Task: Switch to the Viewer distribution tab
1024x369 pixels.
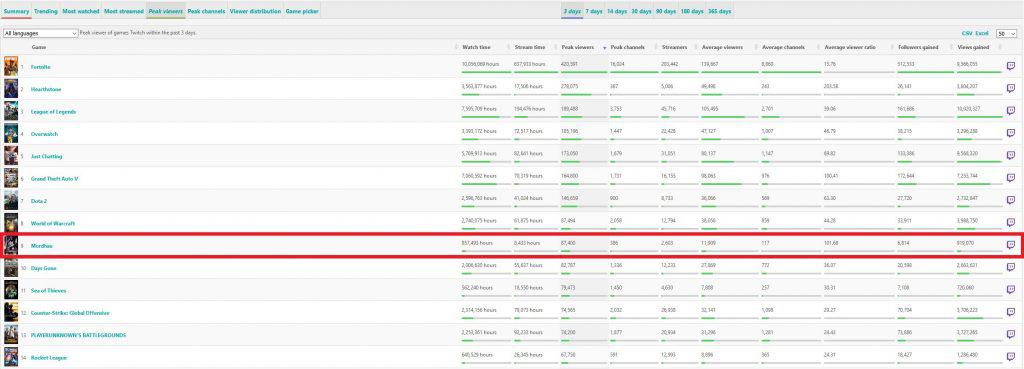Action: pyautogui.click(x=255, y=11)
